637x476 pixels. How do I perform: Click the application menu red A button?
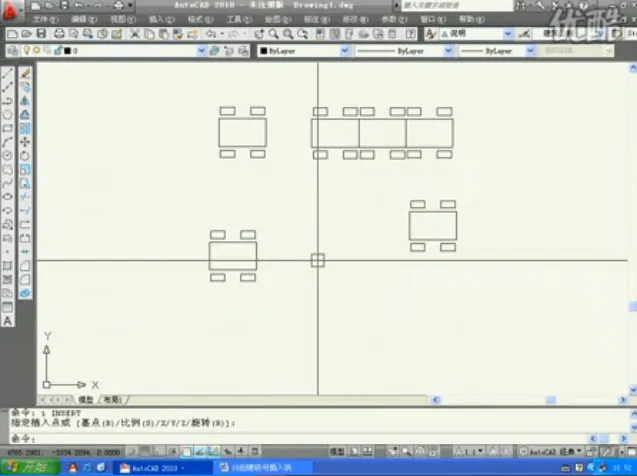click(10, 11)
